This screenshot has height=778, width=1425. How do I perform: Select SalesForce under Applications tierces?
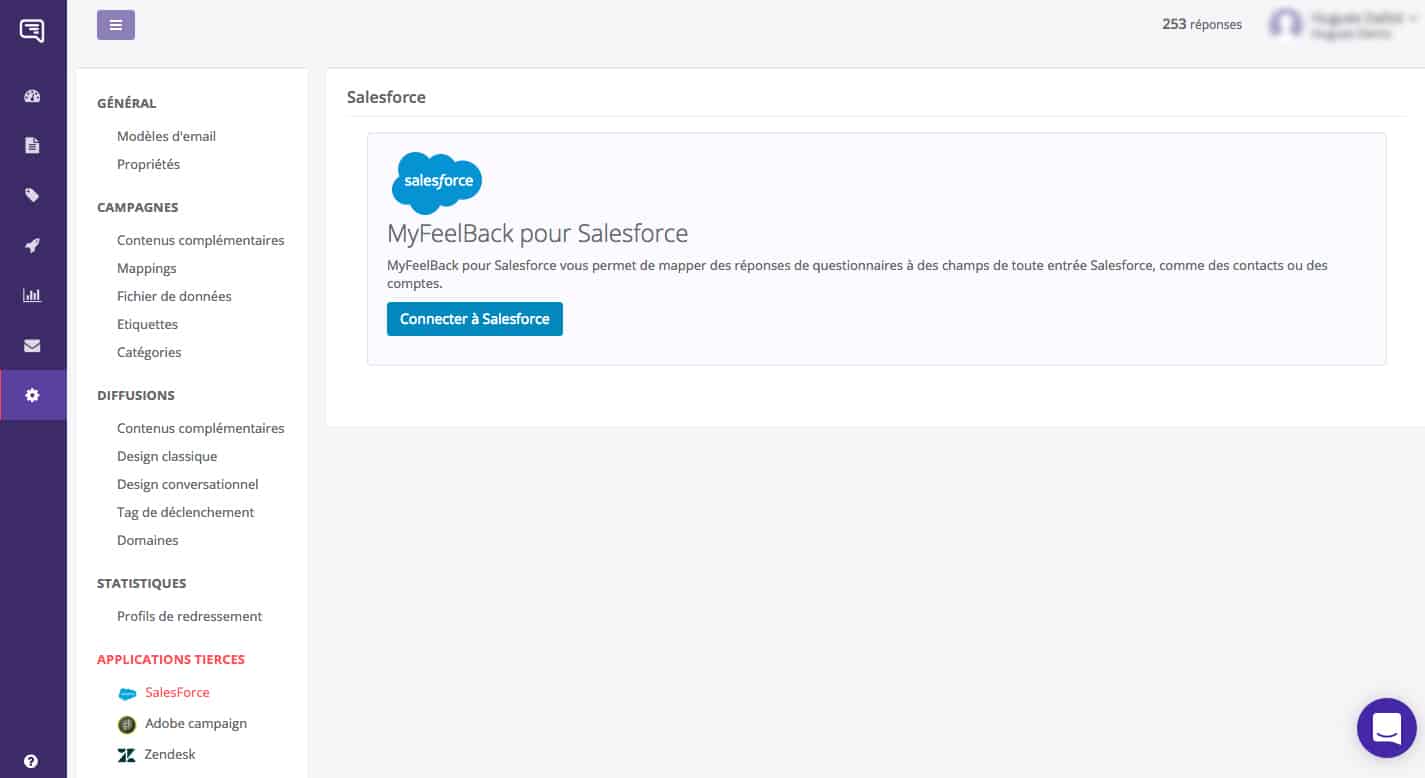click(177, 692)
